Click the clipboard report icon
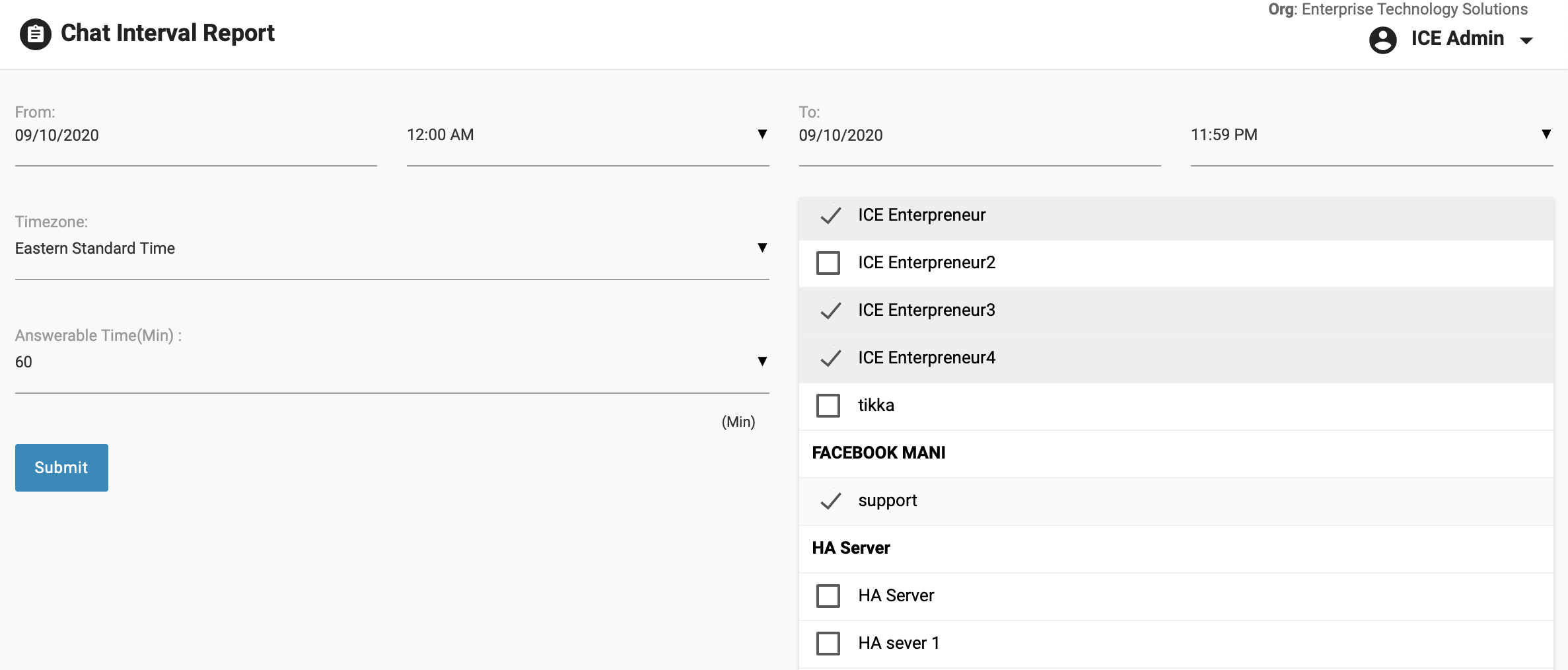 36,34
